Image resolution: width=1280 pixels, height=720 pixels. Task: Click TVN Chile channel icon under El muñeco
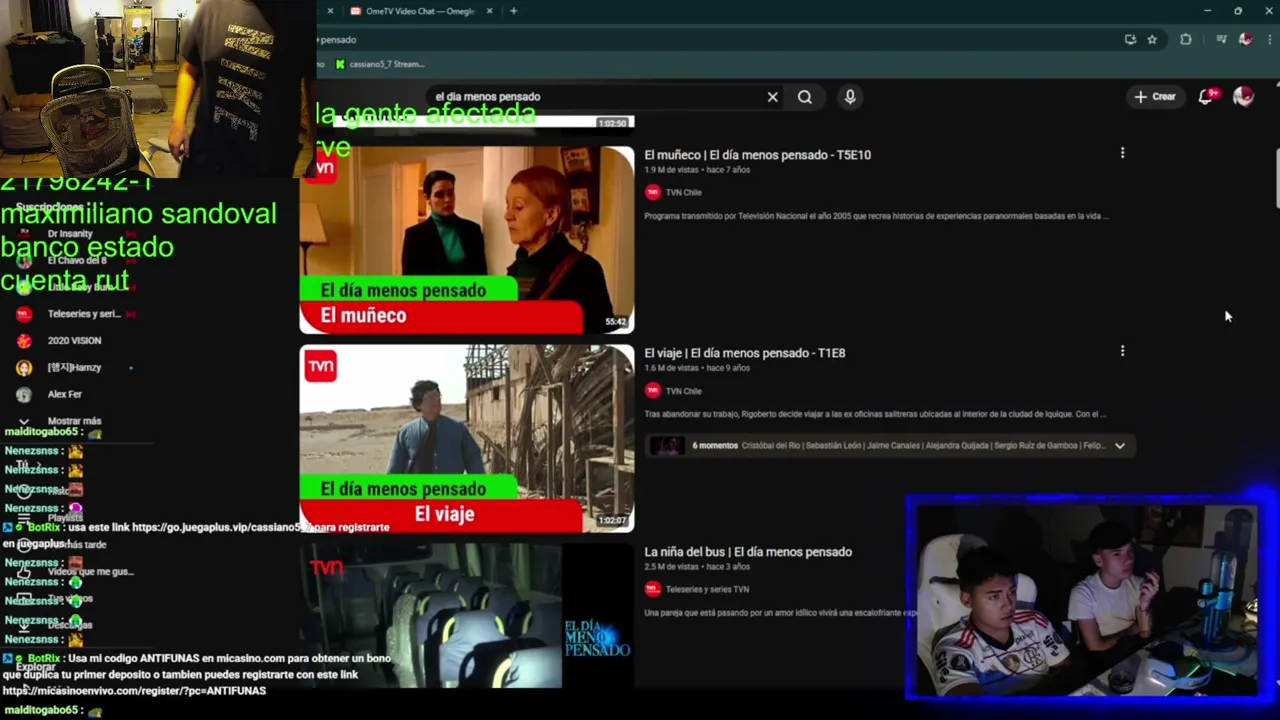(653, 192)
